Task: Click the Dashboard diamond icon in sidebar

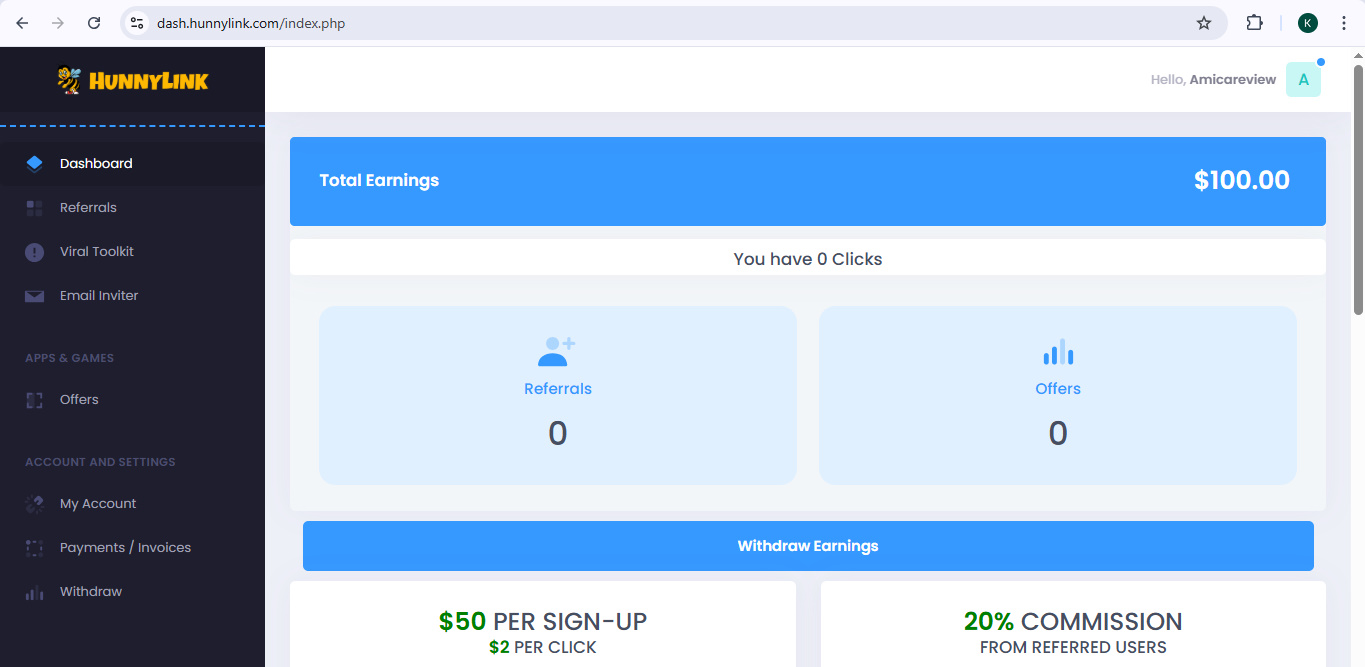Action: 35,164
